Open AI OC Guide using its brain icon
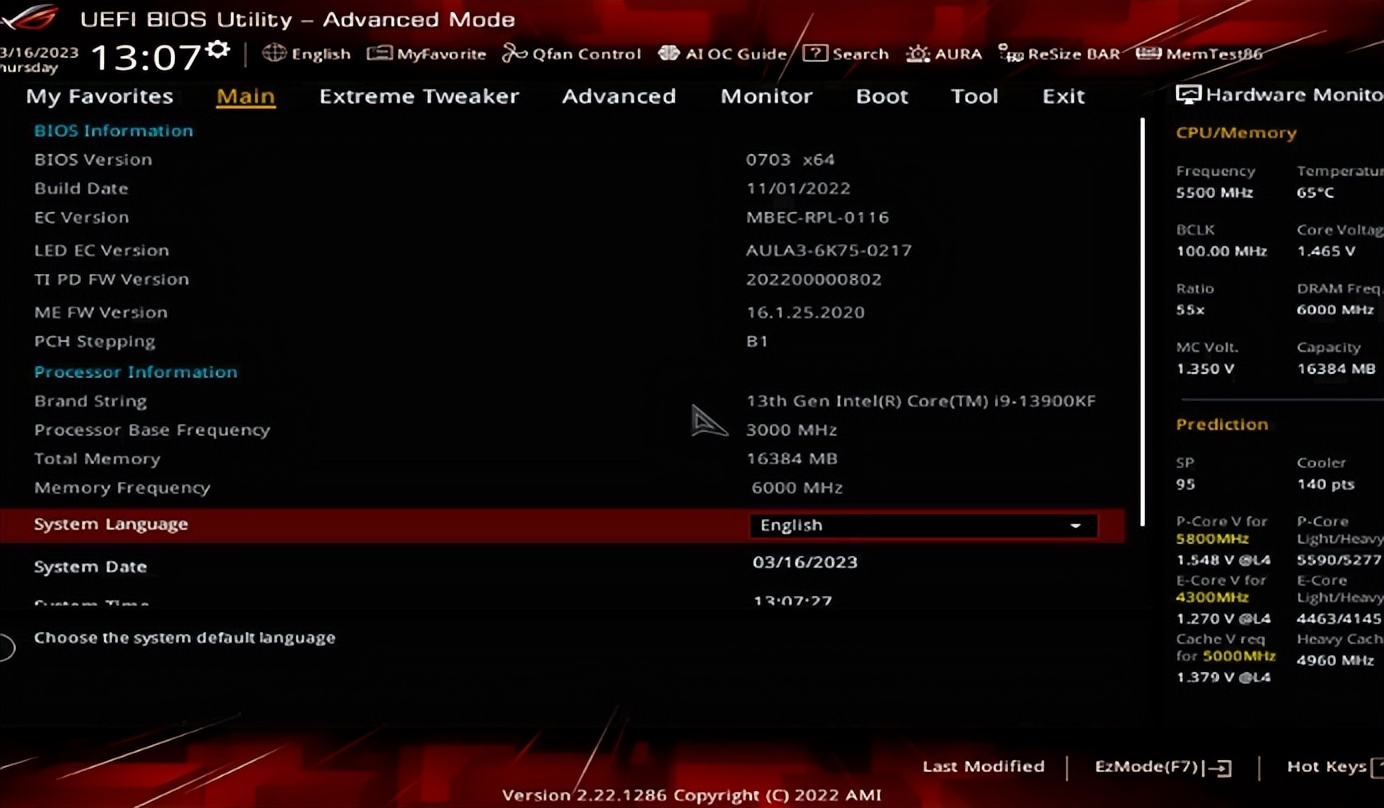 click(669, 53)
